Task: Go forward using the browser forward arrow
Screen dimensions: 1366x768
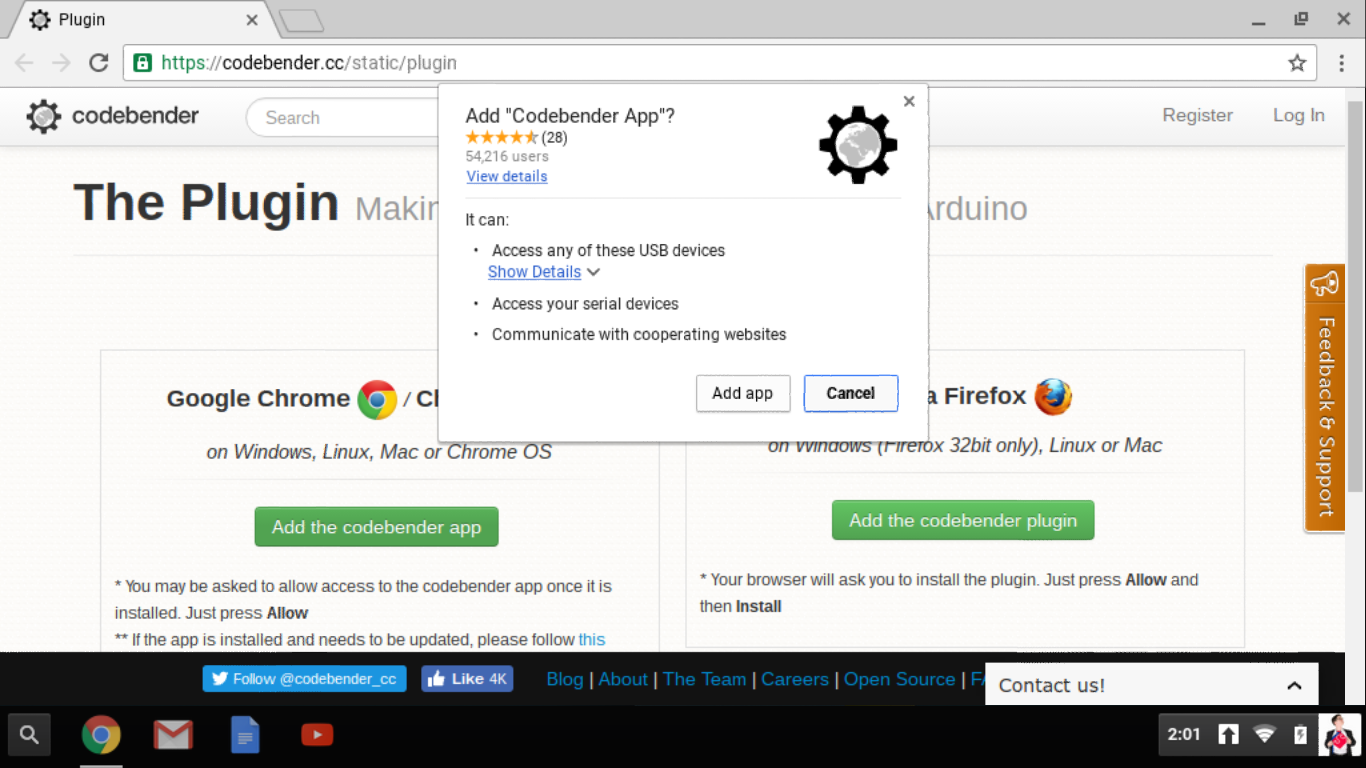Action: pyautogui.click(x=61, y=63)
